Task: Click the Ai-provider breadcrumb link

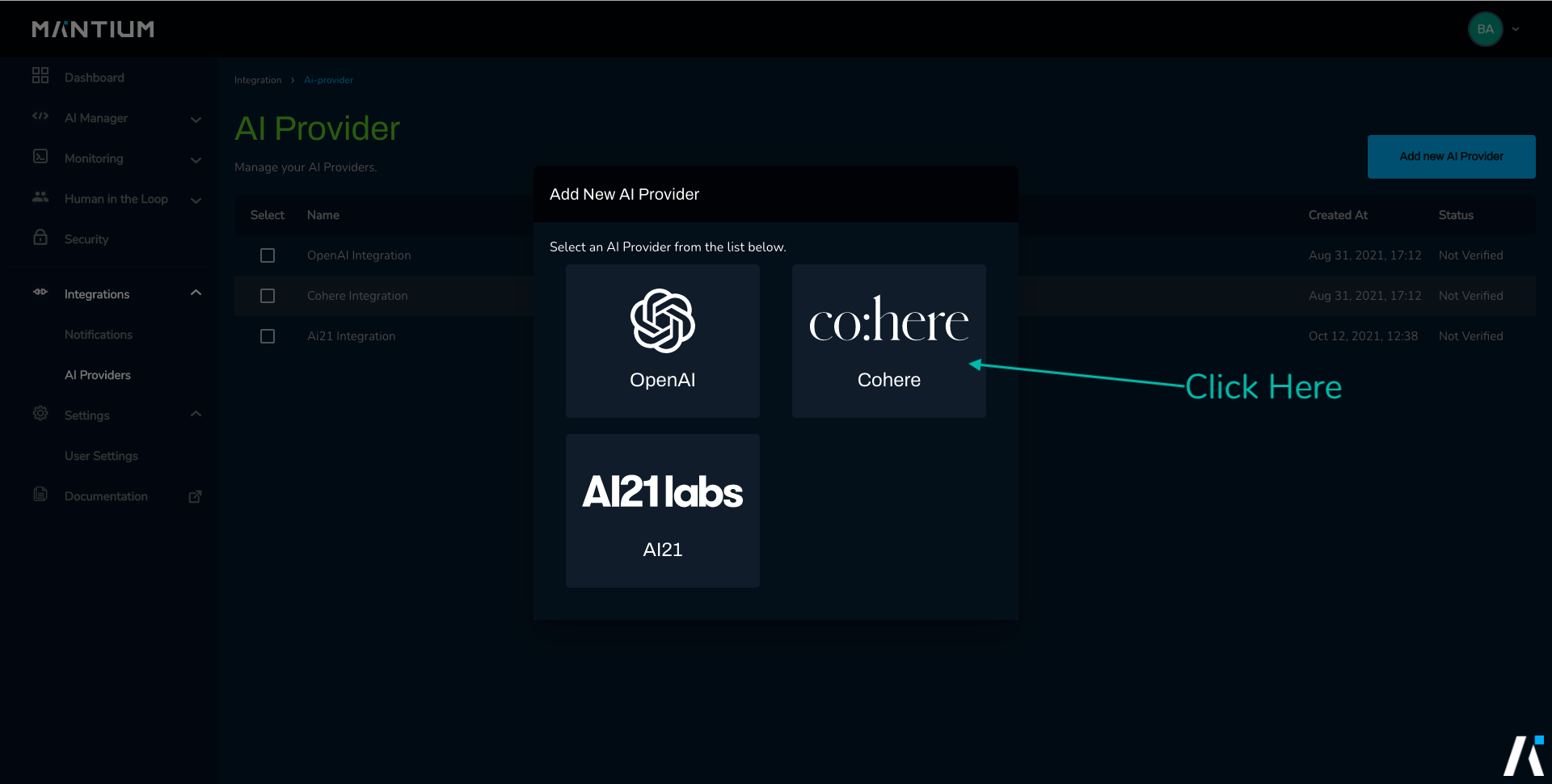Action: (328, 80)
